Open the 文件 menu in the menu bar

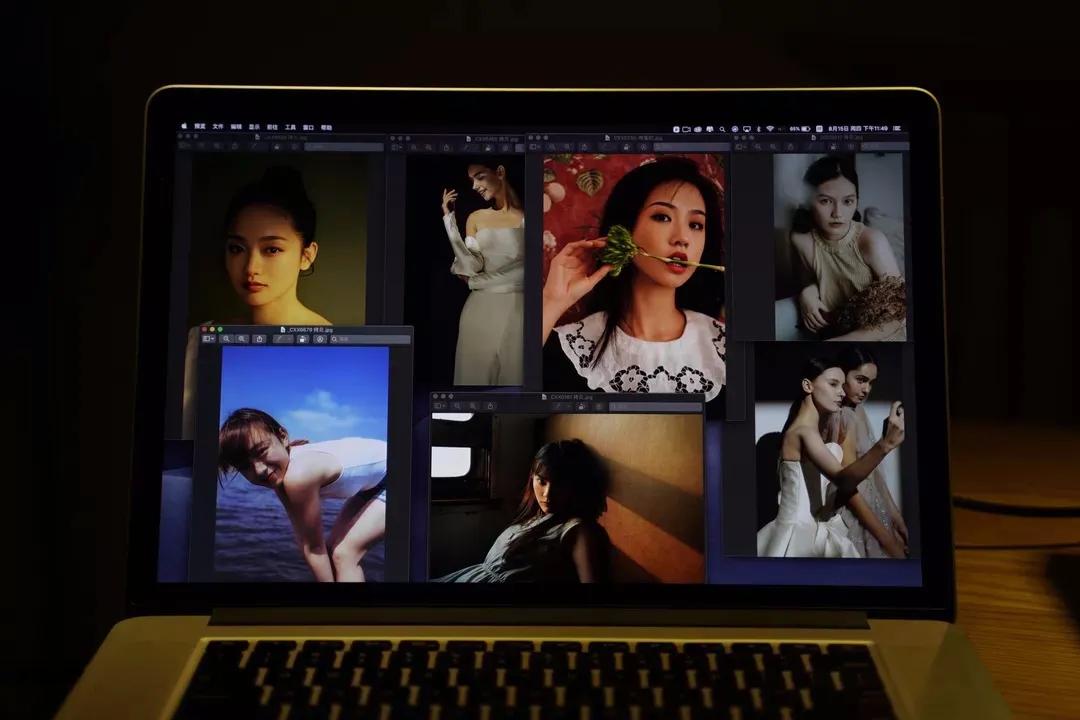[216, 126]
